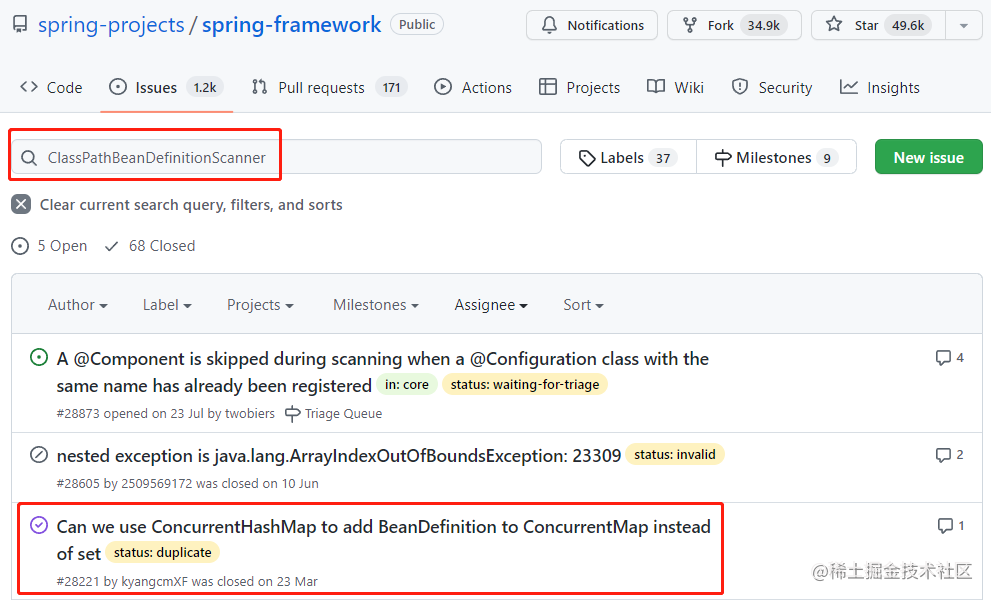
Task: Focus the ClassPathBeanDefinitionScanner search field
Action: coord(277,157)
